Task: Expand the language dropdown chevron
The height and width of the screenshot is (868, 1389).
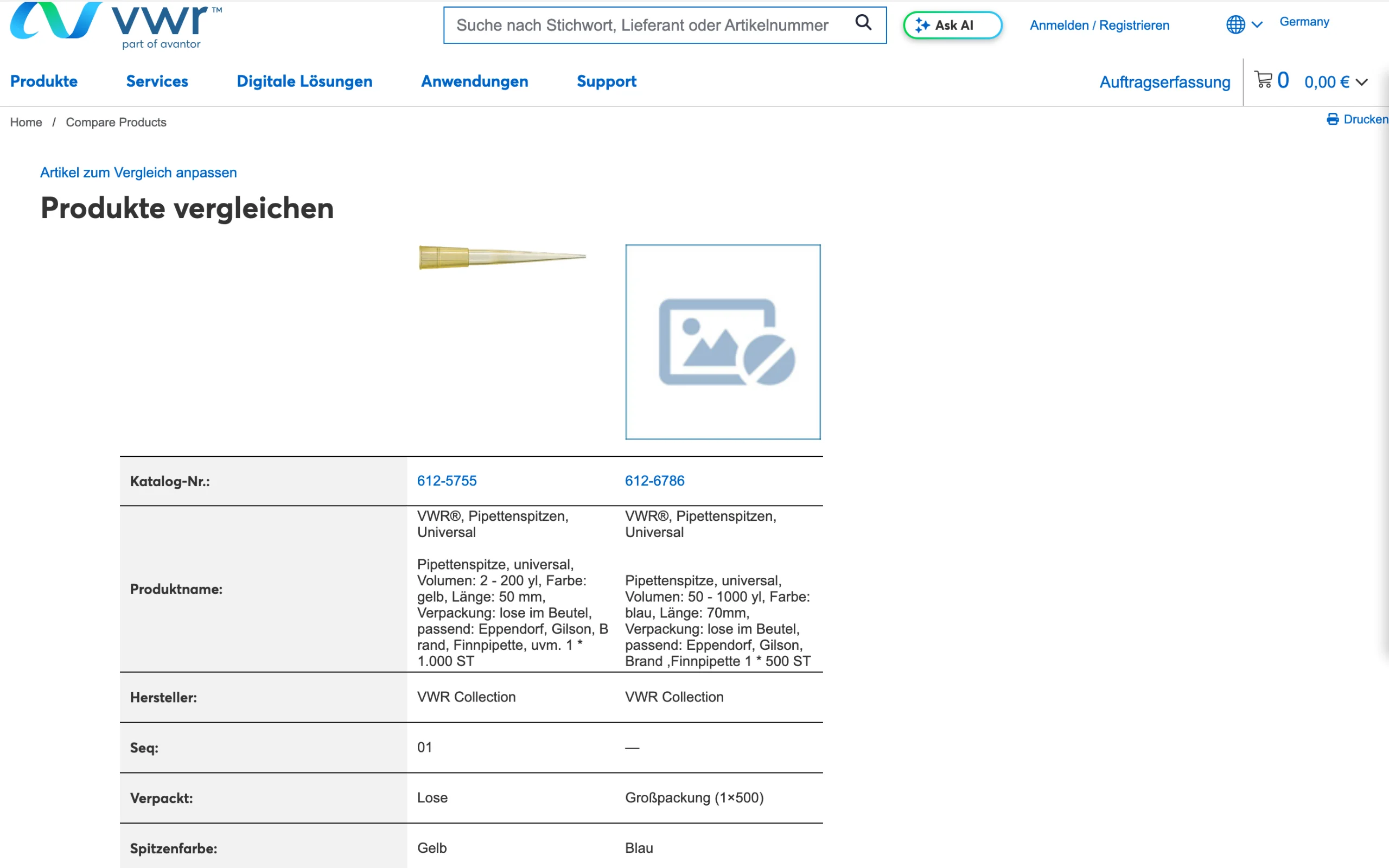Action: (1257, 25)
